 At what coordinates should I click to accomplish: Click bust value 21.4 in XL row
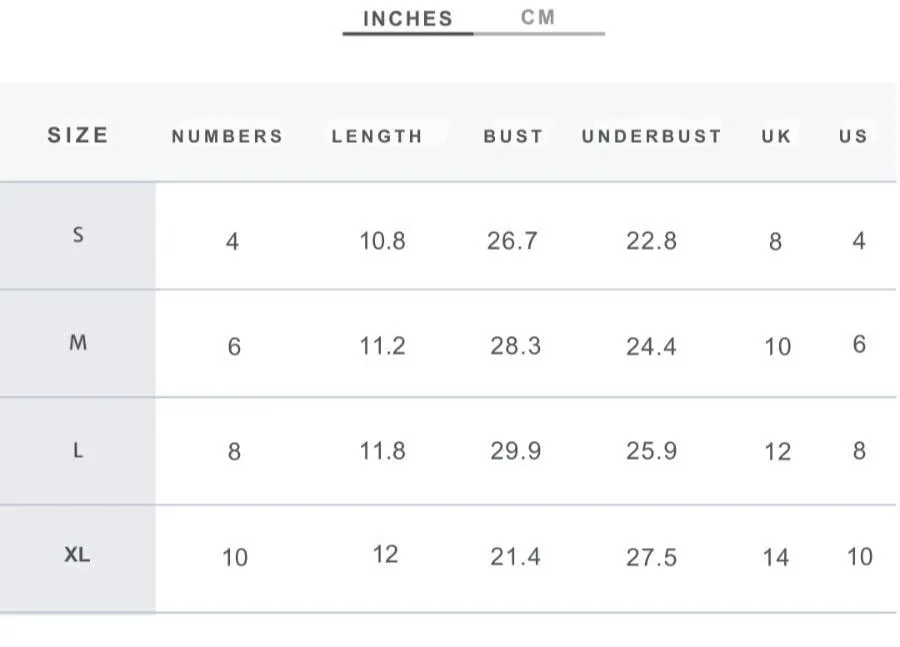coord(515,557)
